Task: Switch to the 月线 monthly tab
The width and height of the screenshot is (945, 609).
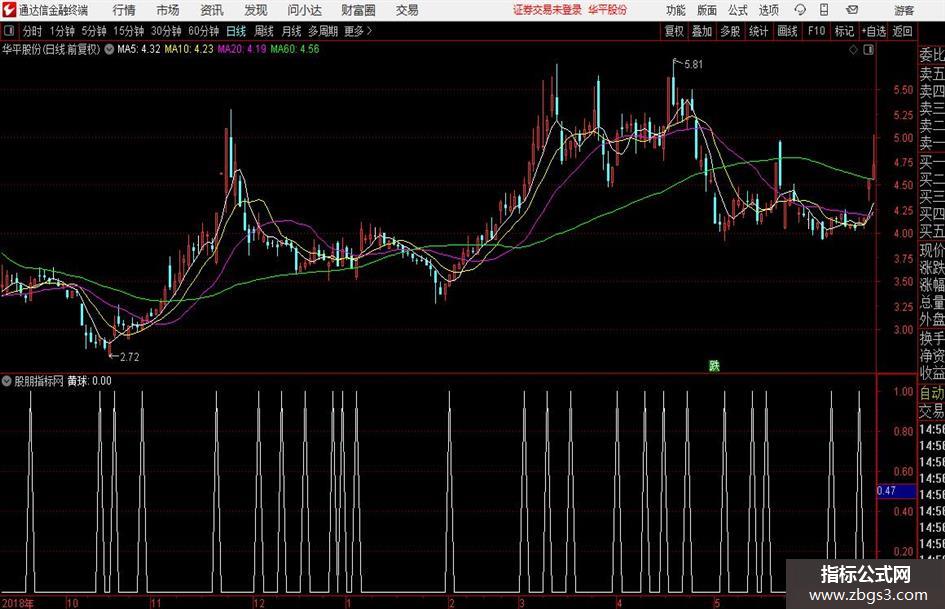Action: tap(292, 31)
